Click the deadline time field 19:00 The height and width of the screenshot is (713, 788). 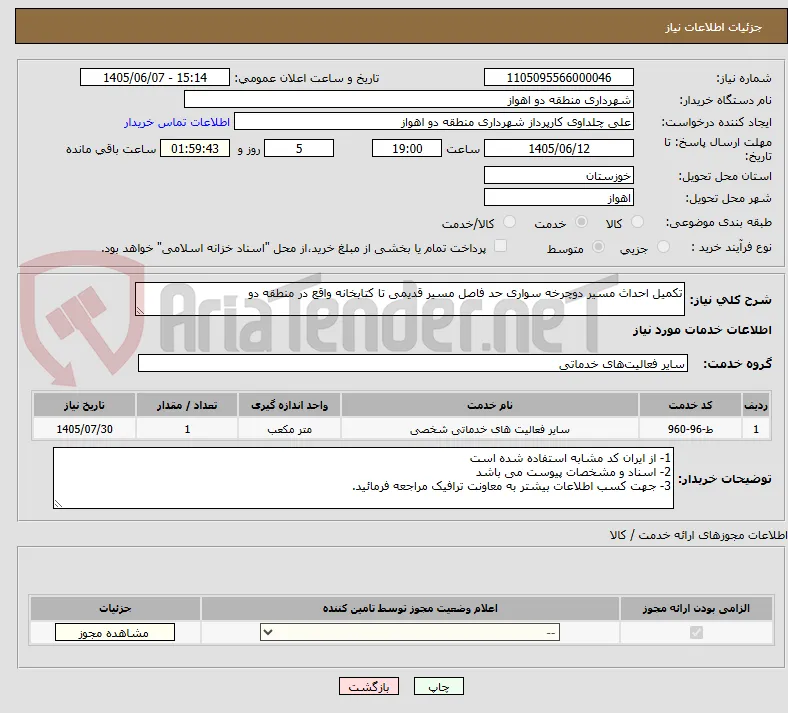[x=407, y=148]
